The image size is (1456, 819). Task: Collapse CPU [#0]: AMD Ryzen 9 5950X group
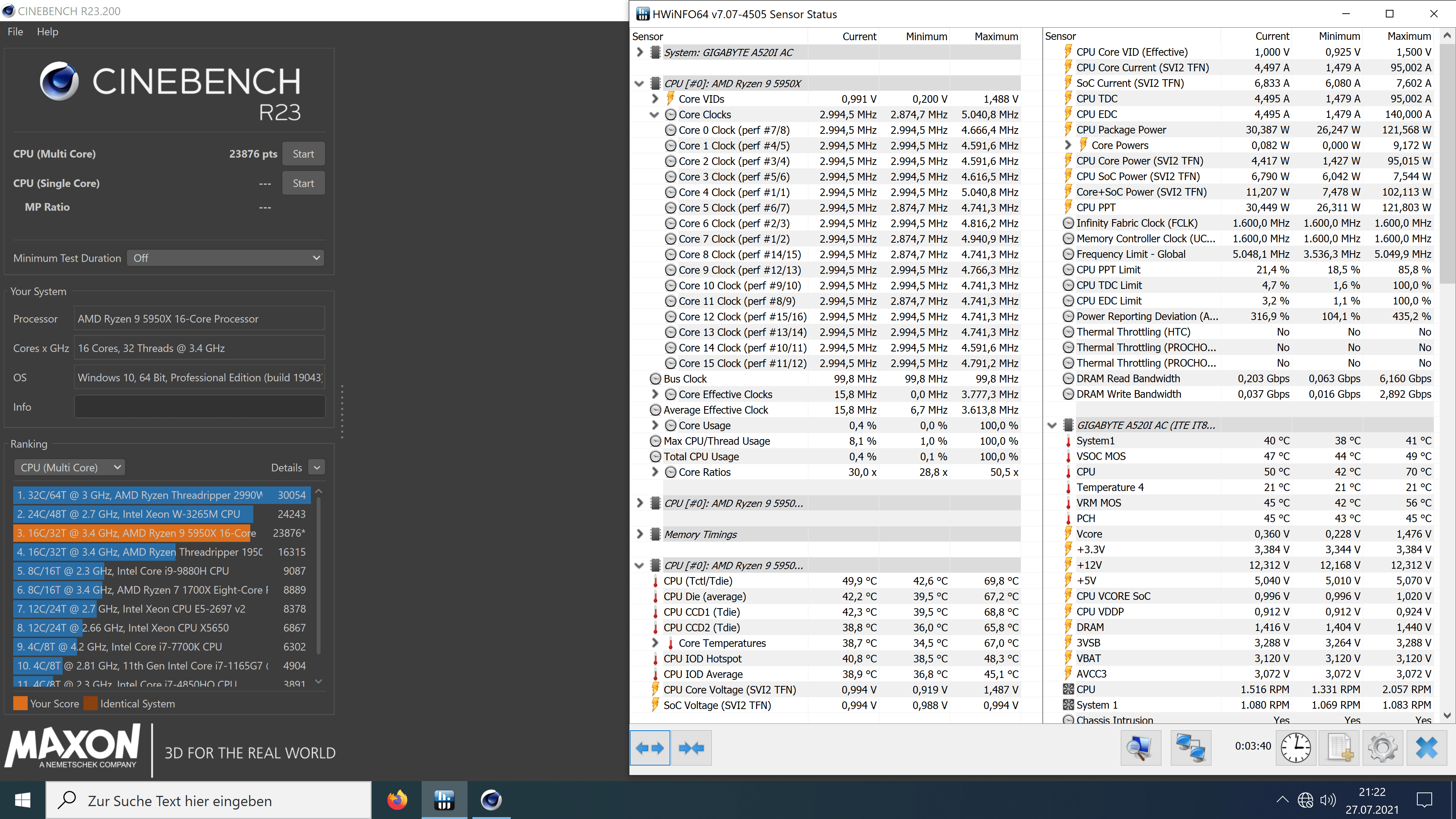pyautogui.click(x=639, y=84)
